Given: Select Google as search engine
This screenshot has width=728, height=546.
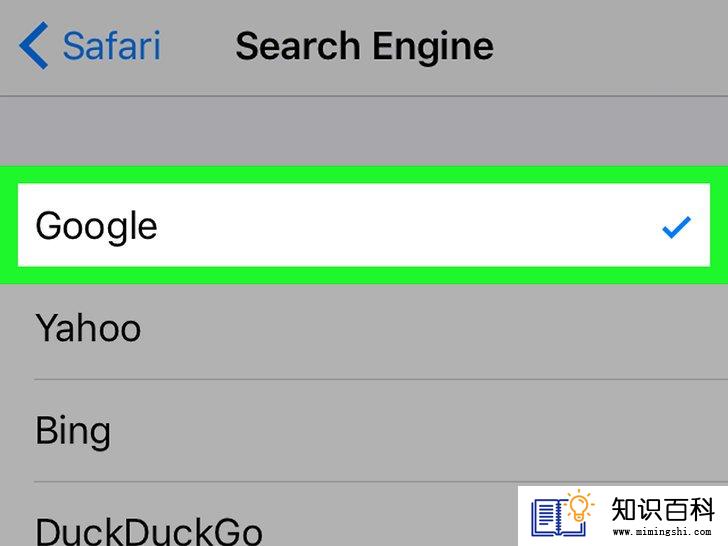Looking at the screenshot, I should tap(364, 225).
